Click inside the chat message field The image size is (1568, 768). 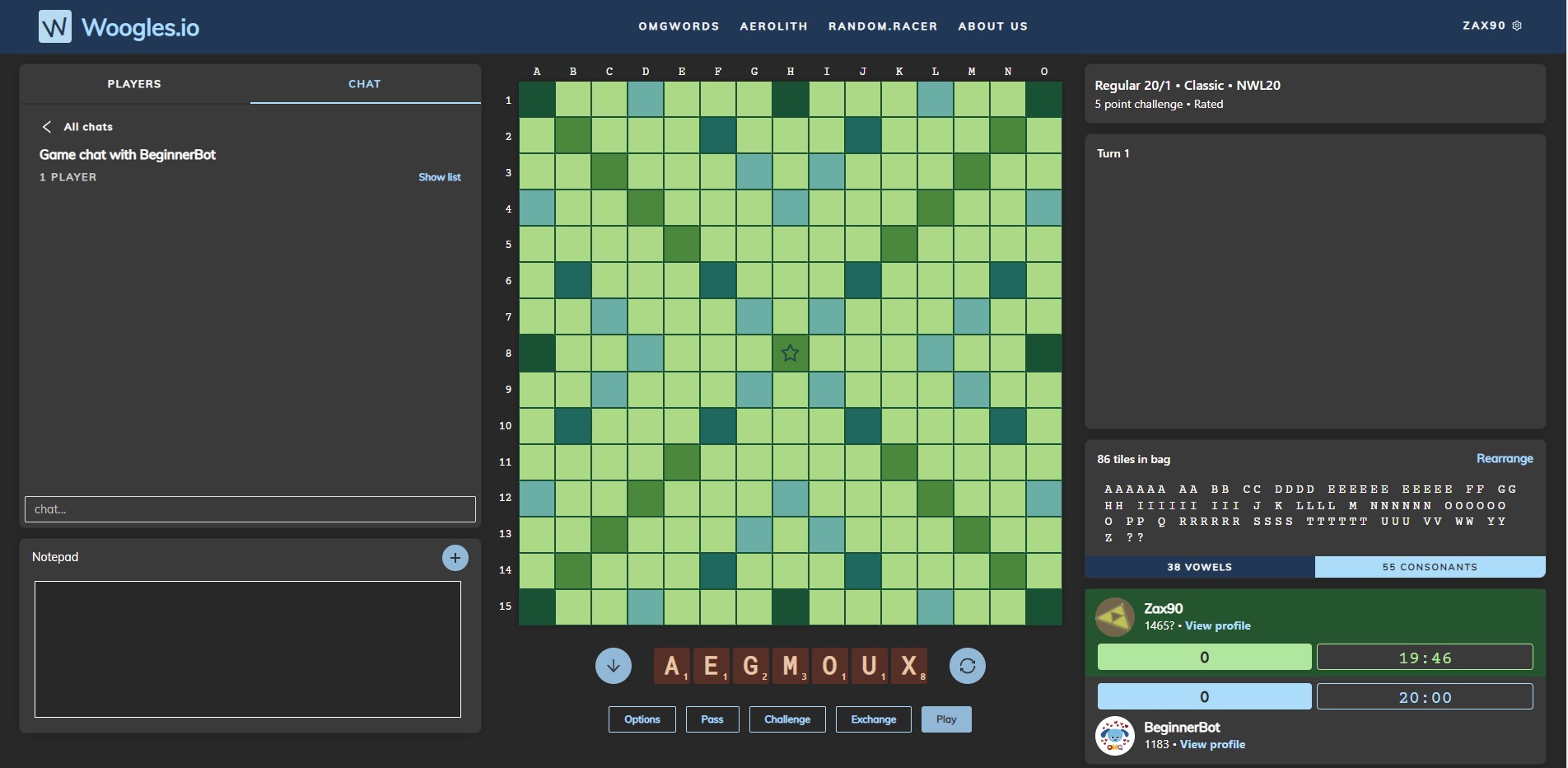(249, 508)
